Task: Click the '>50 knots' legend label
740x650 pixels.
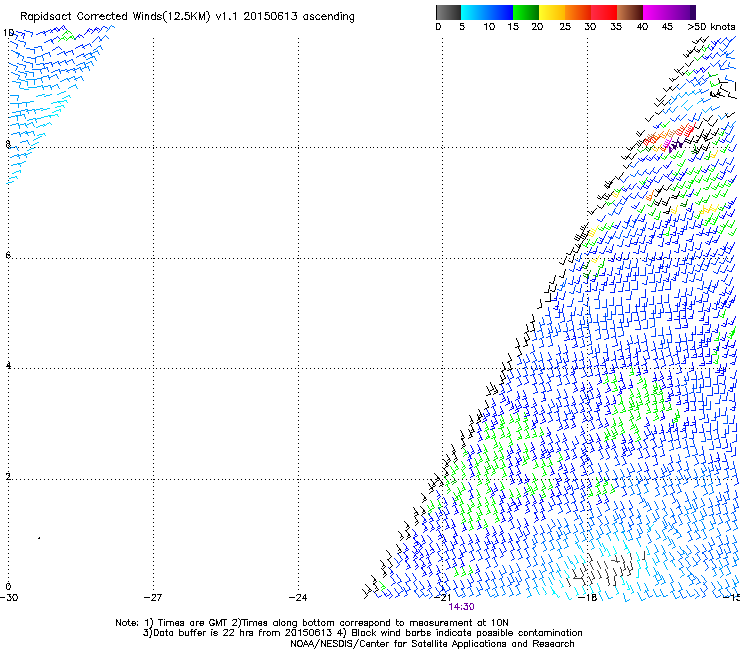Action: coord(711,27)
